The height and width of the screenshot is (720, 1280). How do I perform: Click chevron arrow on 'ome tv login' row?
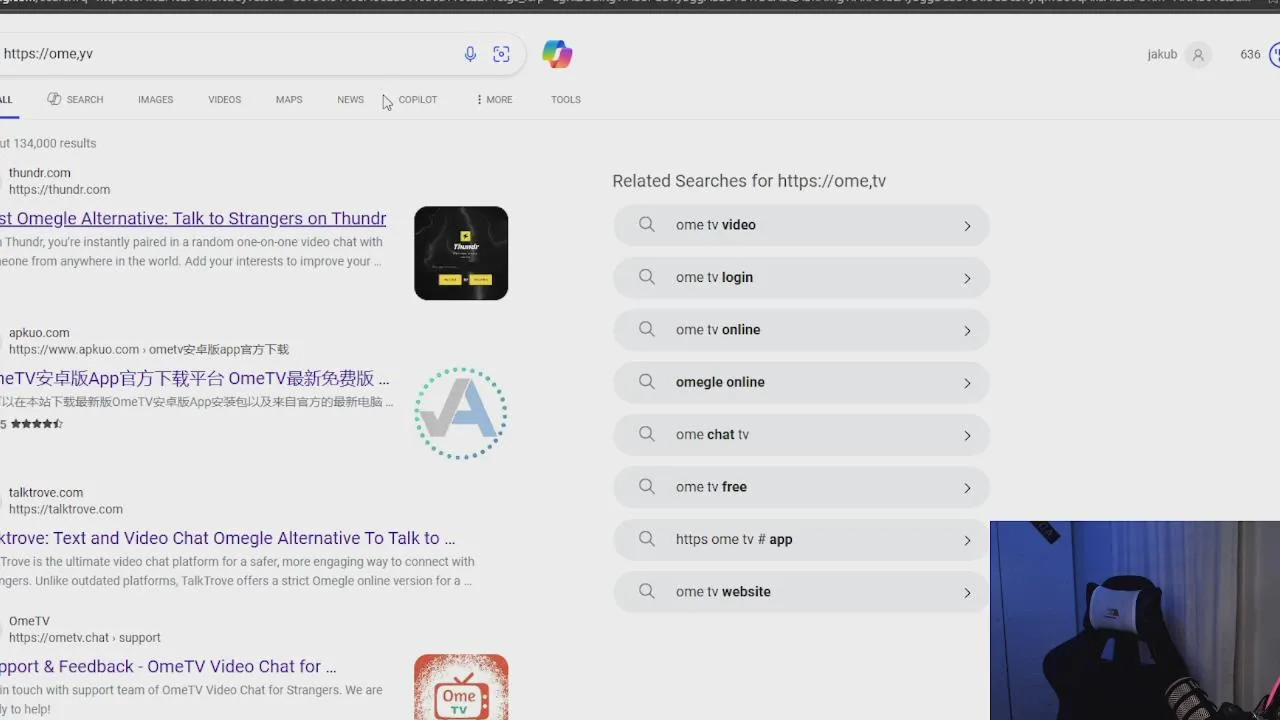click(967, 278)
